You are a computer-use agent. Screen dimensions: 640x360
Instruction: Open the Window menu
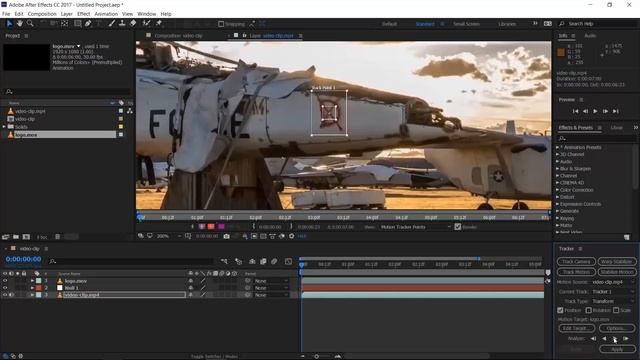[147, 14]
